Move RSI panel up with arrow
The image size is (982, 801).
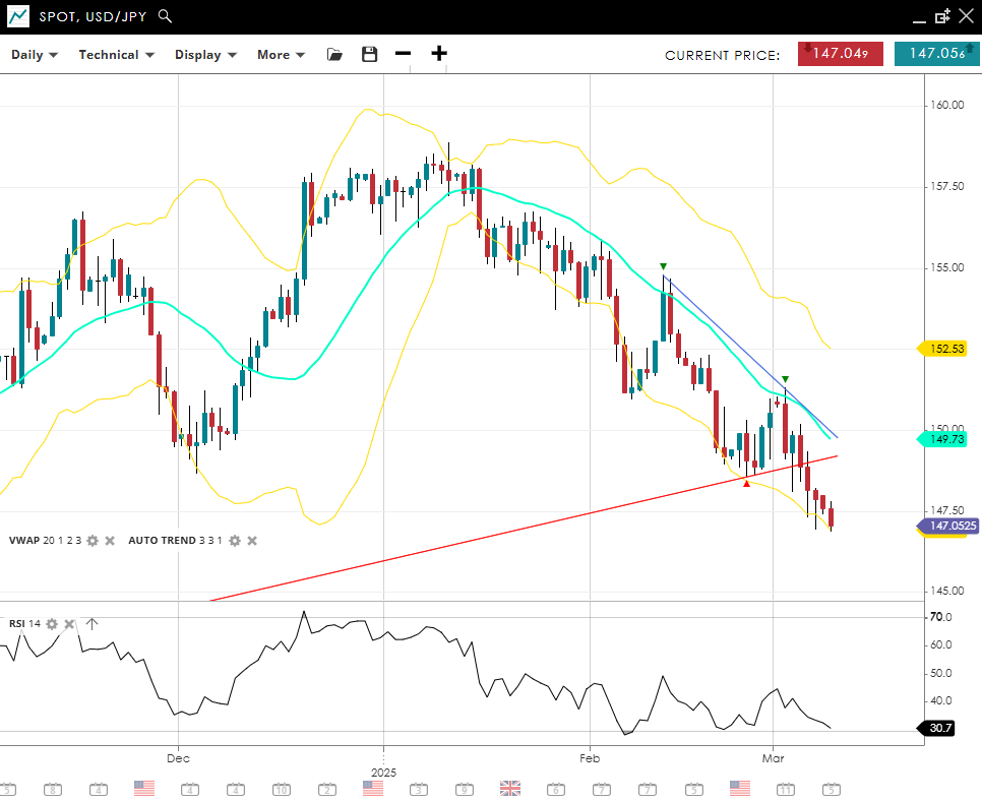[x=92, y=624]
